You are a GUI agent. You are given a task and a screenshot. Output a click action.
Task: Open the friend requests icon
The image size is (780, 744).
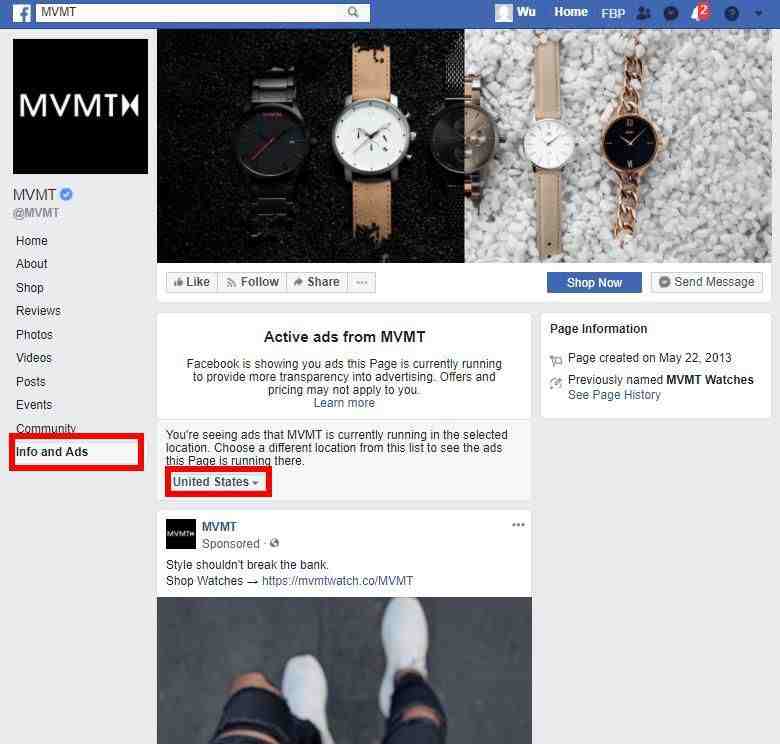pos(644,13)
